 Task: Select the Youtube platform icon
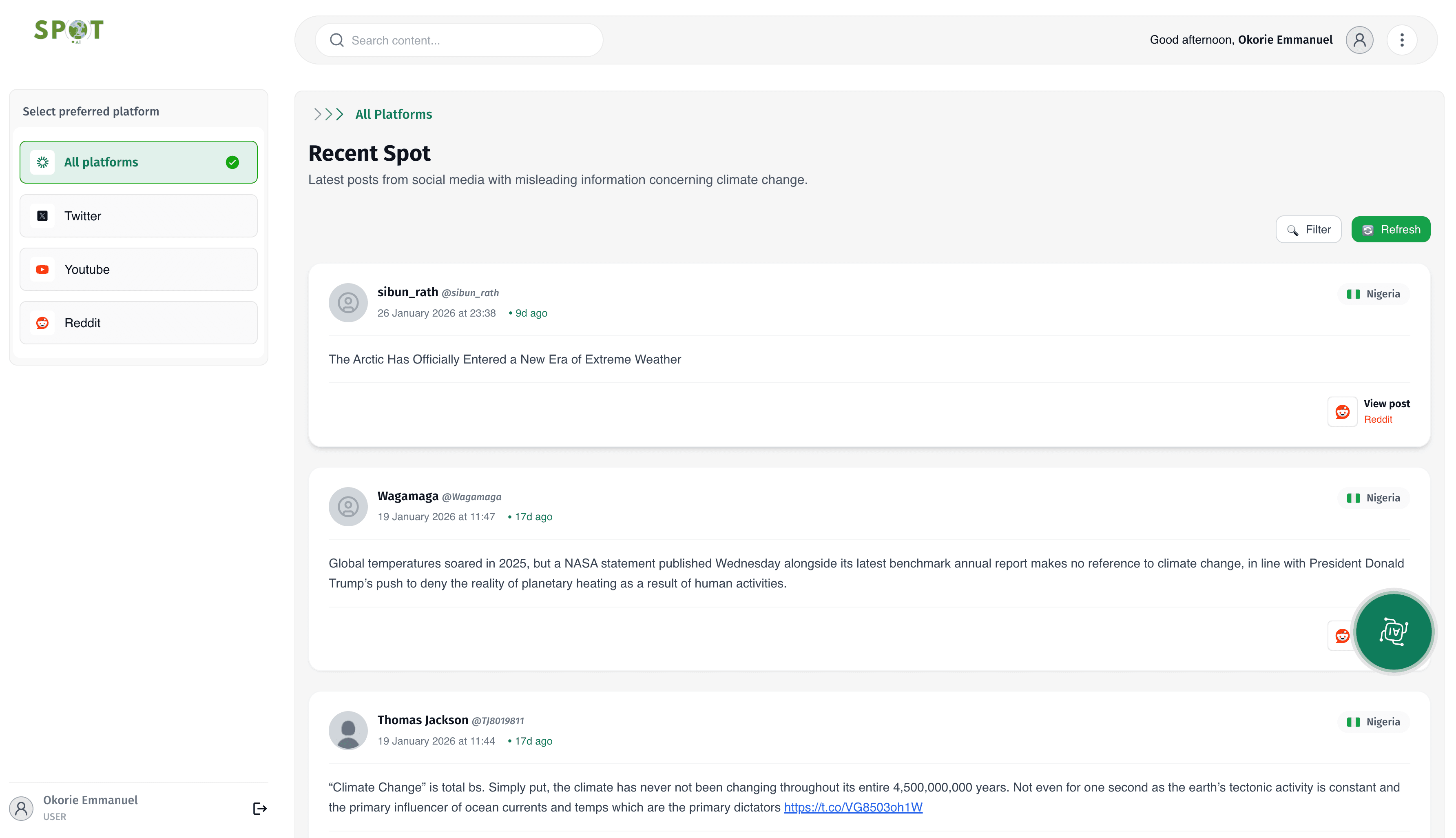[x=42, y=269]
